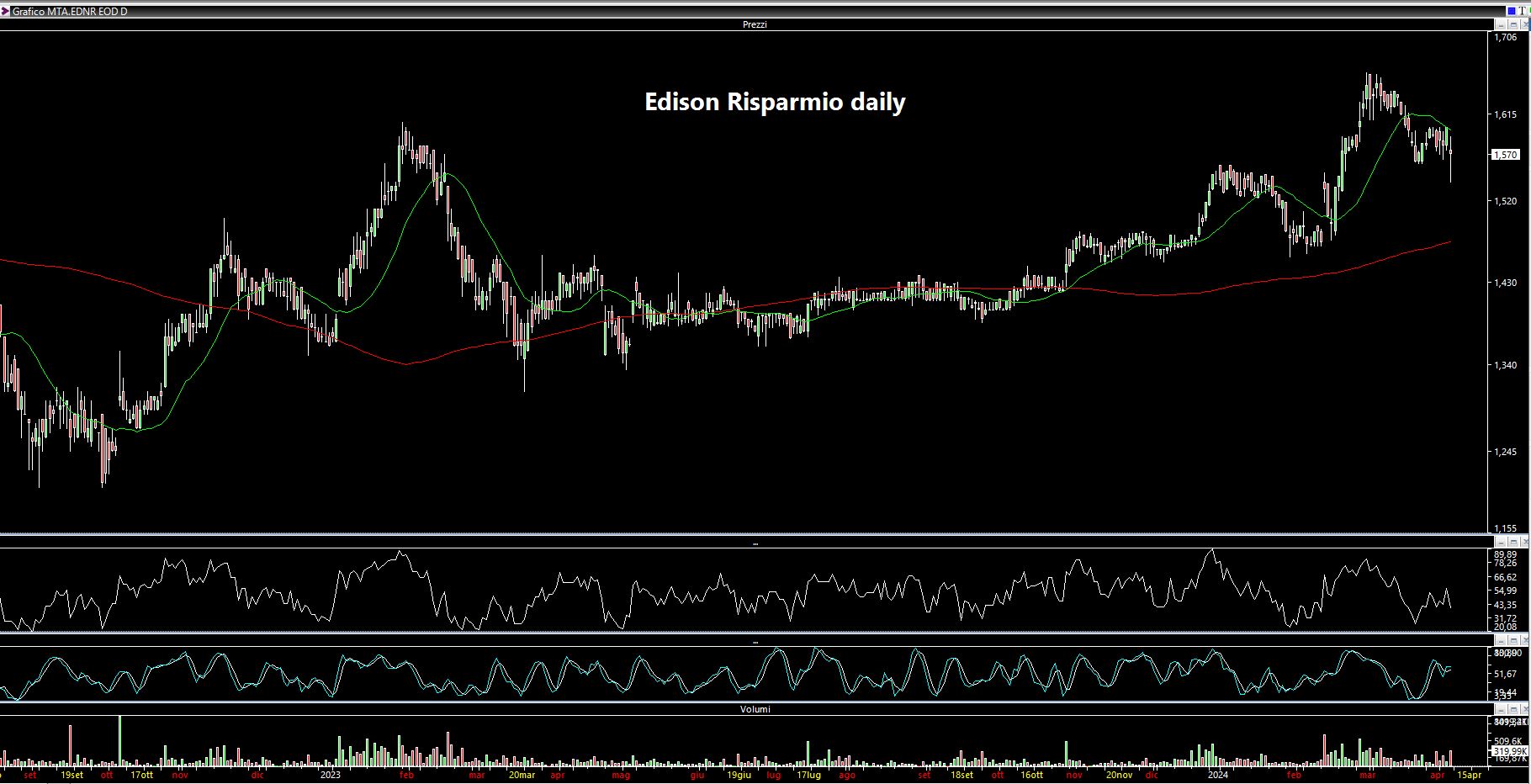
Task: Click the '16ott' date on time axis
Action: [1031, 775]
